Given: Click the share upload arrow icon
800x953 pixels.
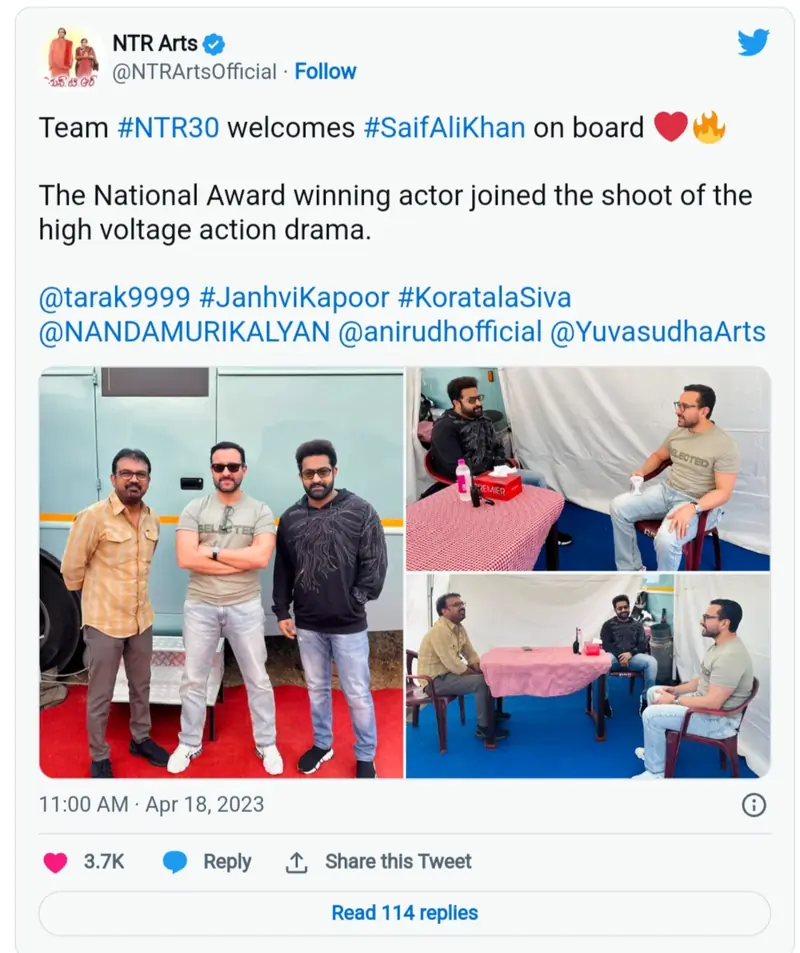Looking at the screenshot, I should 296,862.
